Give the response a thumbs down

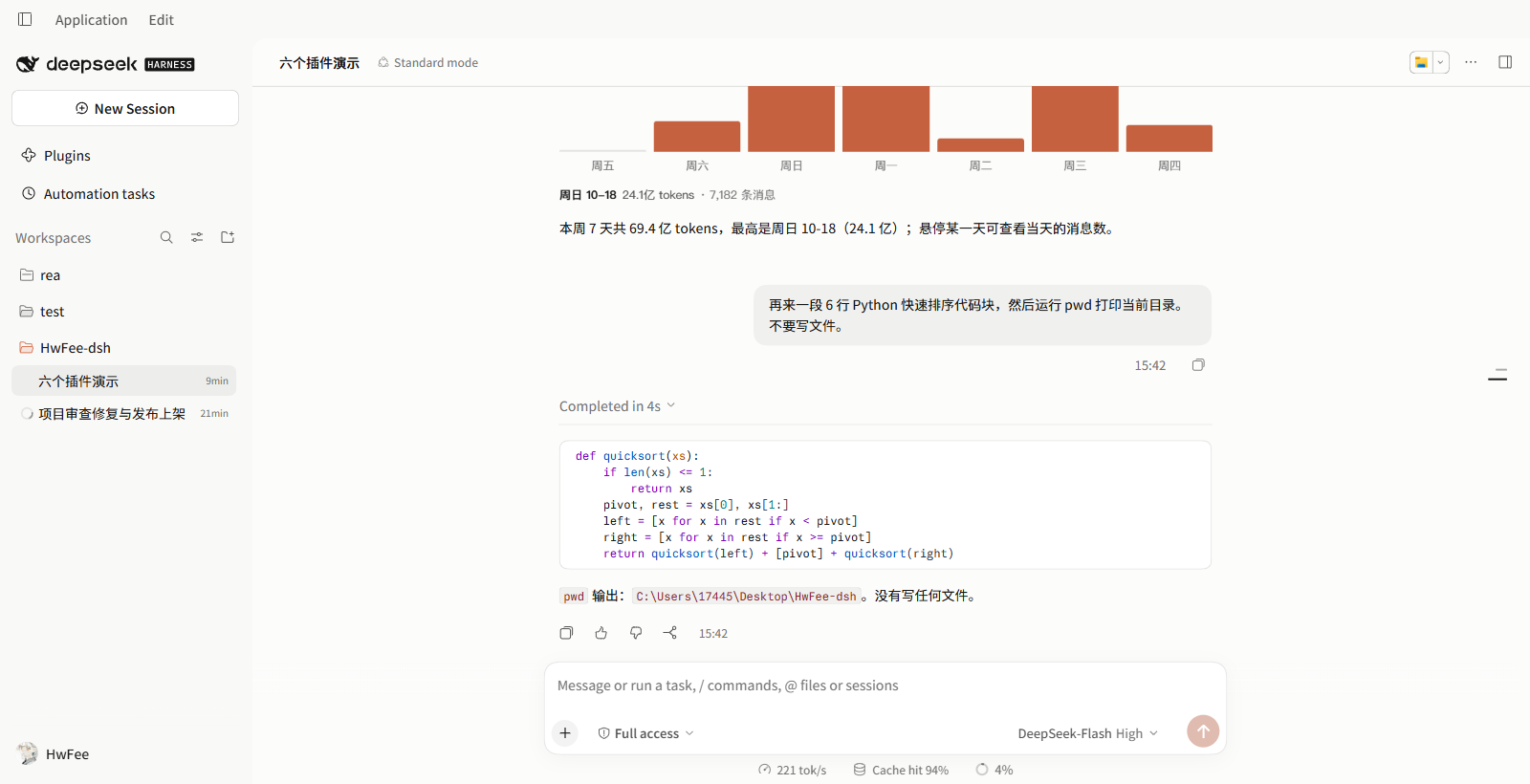(x=636, y=633)
